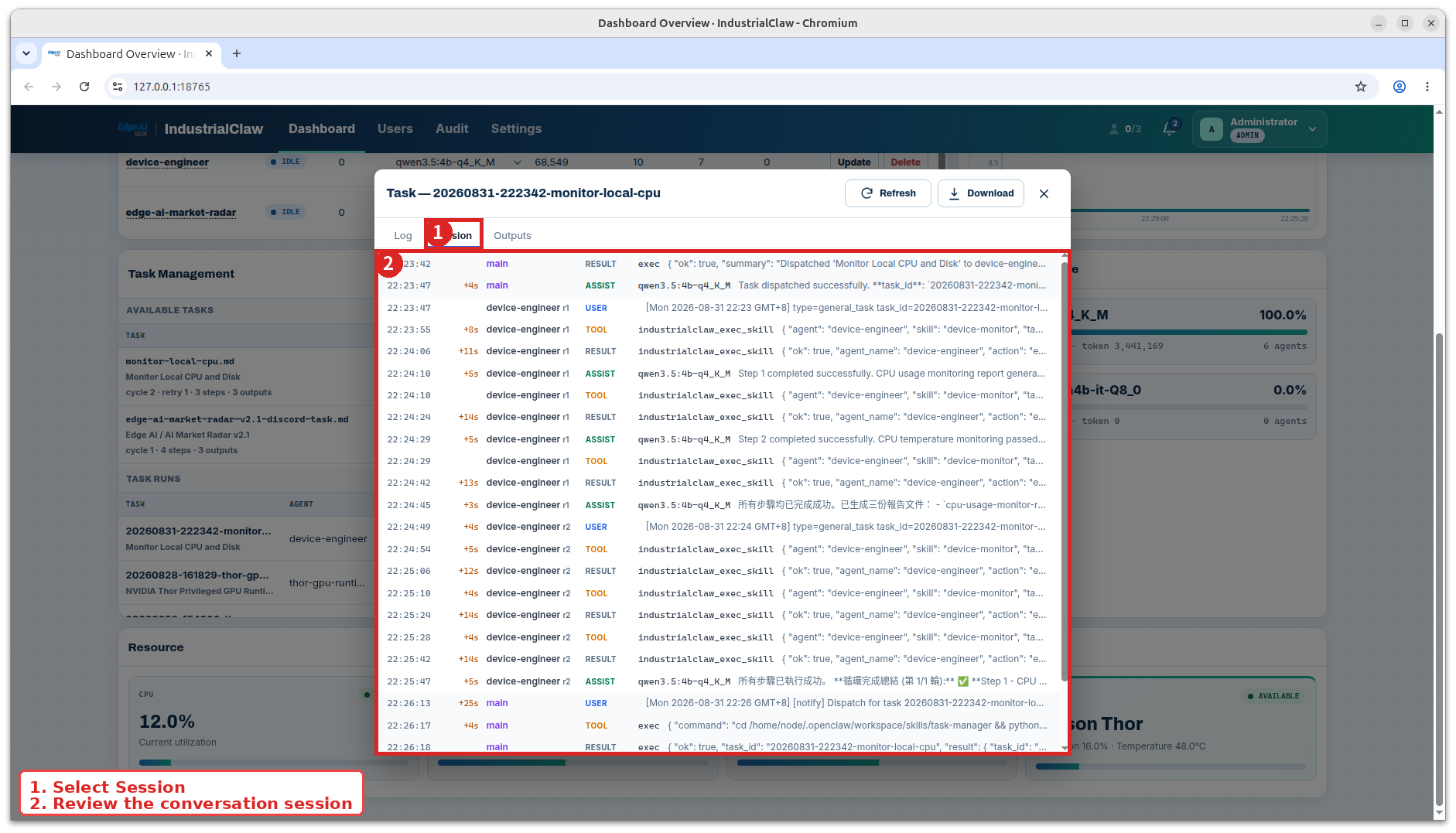Switch to the Log tab

(402, 236)
